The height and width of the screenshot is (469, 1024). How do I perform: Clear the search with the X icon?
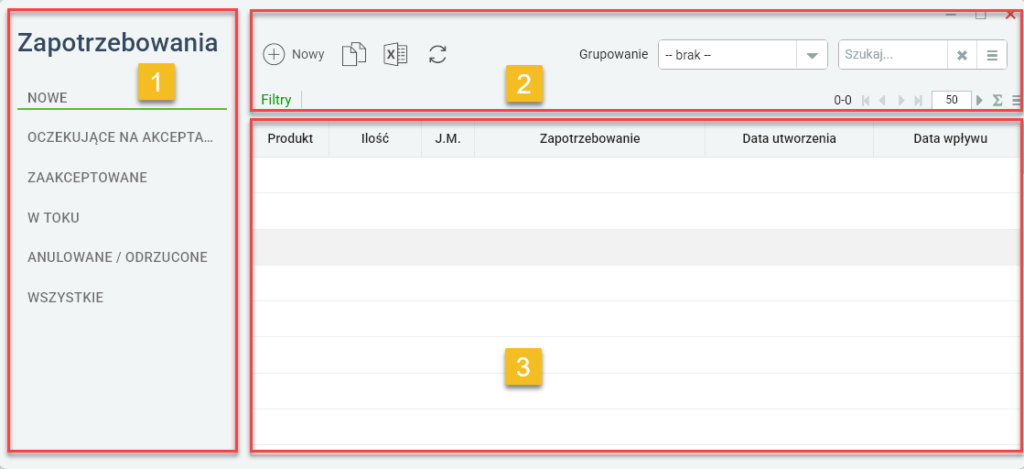coord(961,56)
